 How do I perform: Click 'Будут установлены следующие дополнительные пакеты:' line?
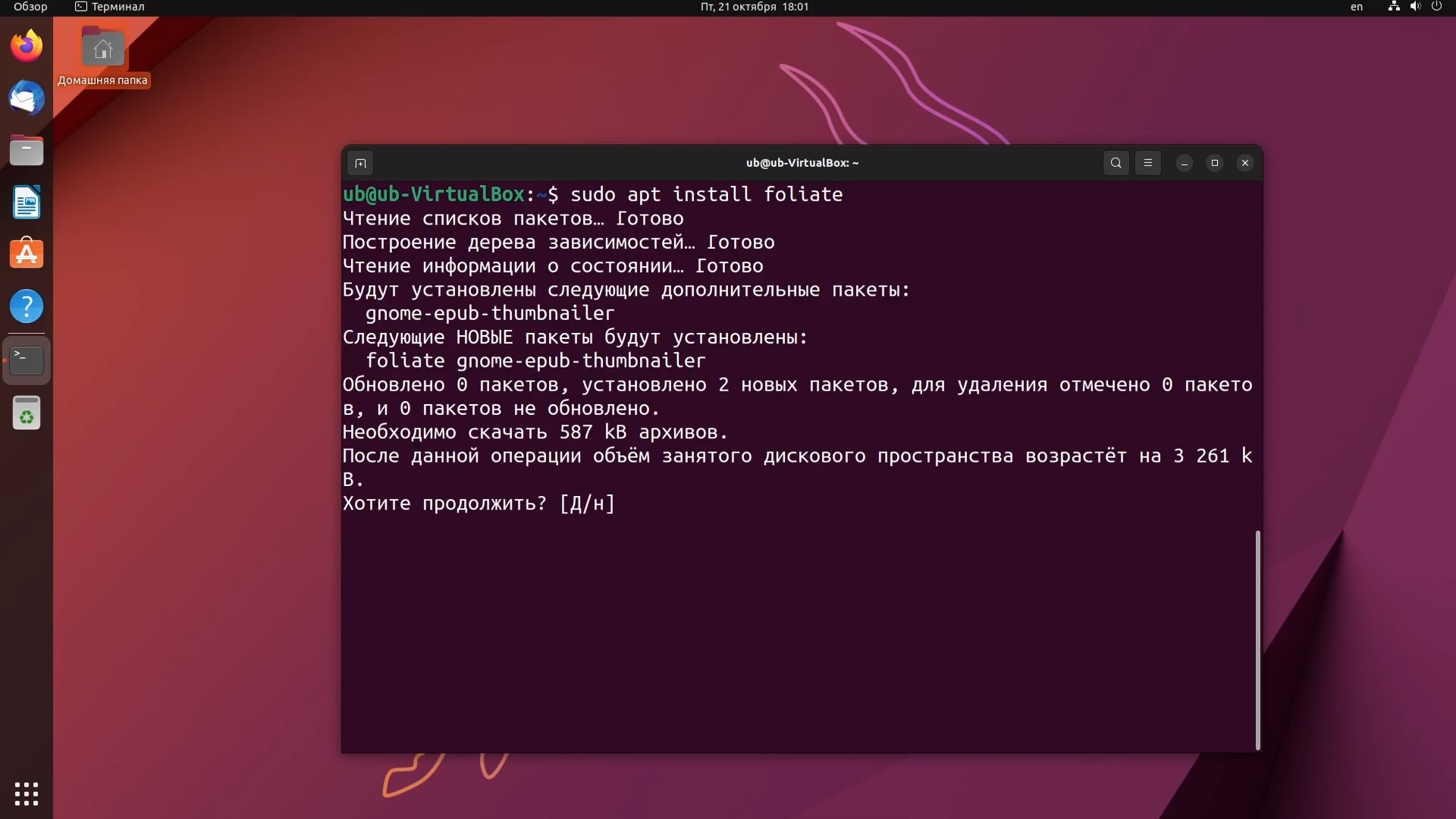626,290
